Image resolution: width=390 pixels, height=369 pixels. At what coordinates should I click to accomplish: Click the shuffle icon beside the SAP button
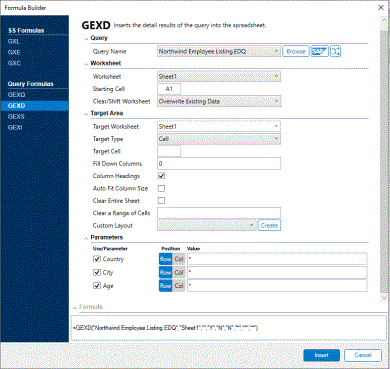(335, 51)
